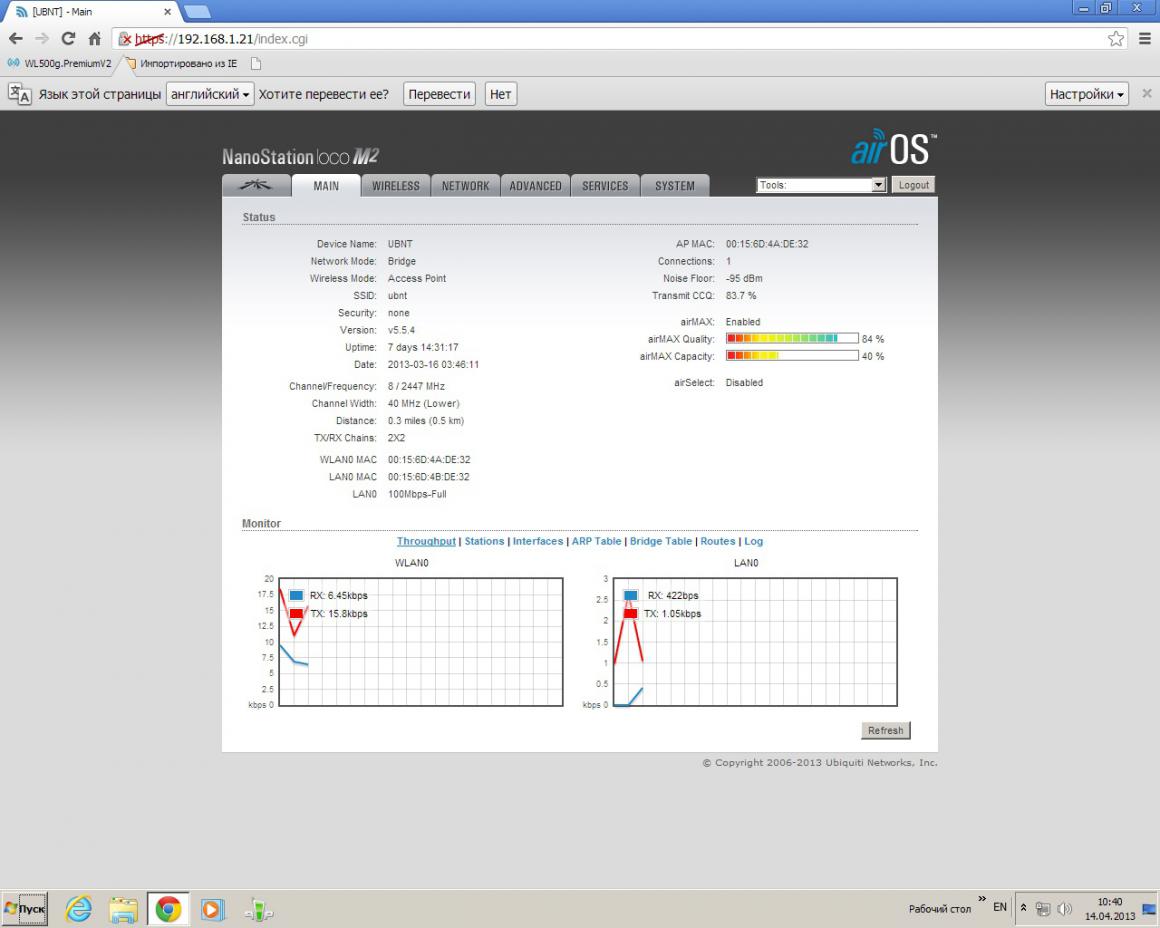Open the Chrome menu icon
Screen dimensions: 1160x928
pos(1145,38)
